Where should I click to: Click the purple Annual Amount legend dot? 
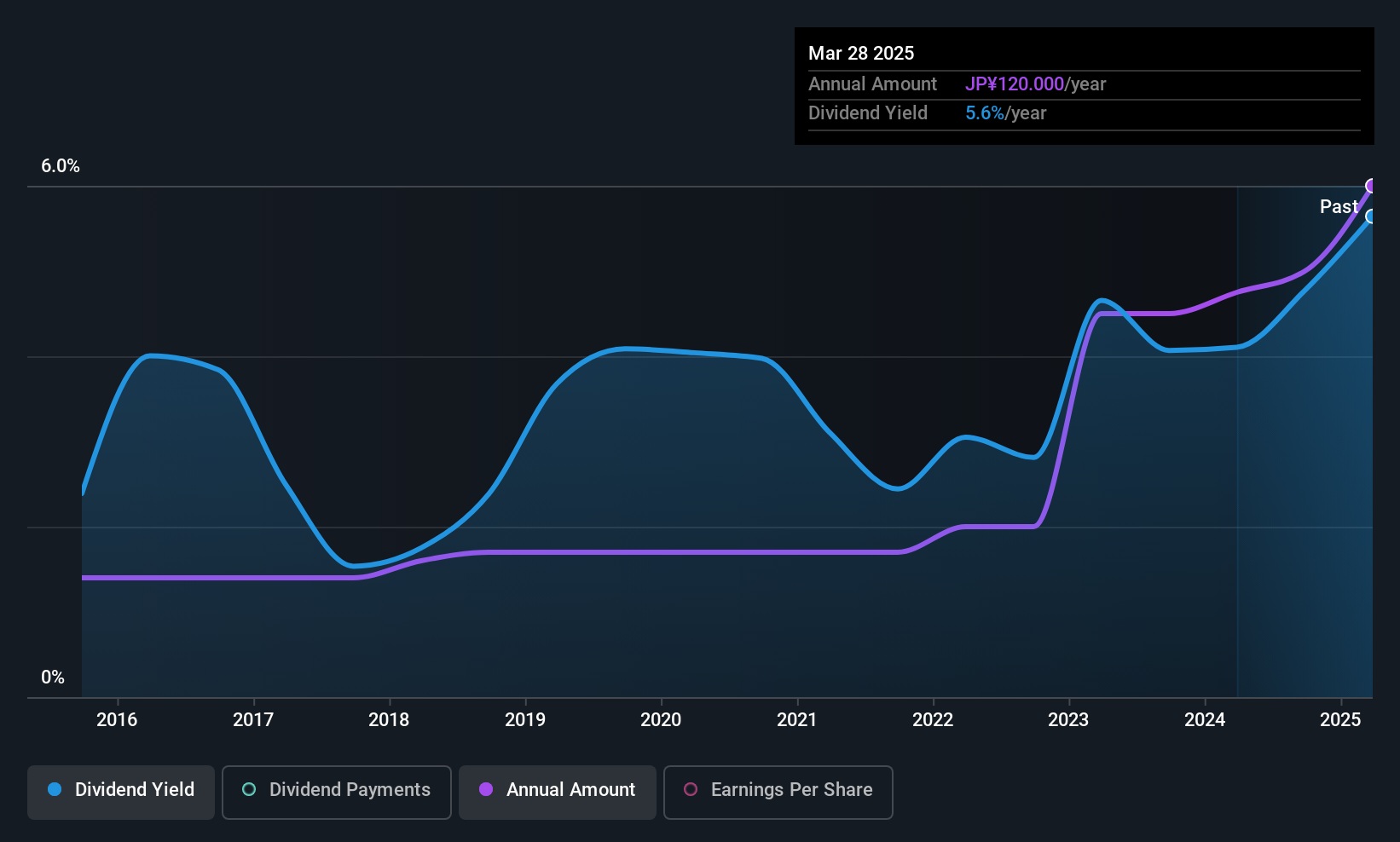486,789
